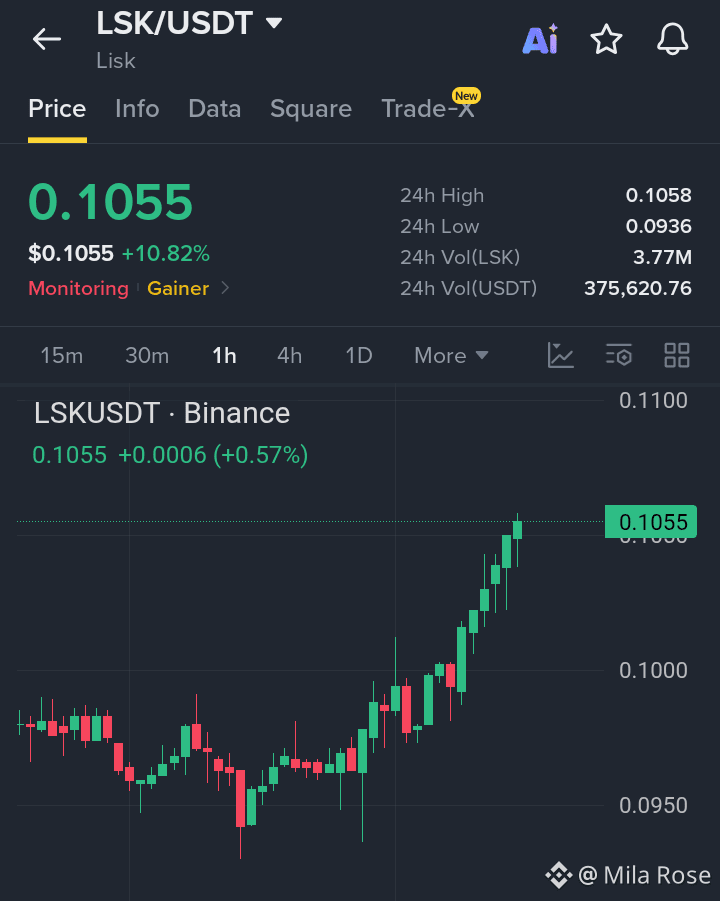The height and width of the screenshot is (901, 720).
Task: Open chart settings icon
Action: click(x=619, y=355)
